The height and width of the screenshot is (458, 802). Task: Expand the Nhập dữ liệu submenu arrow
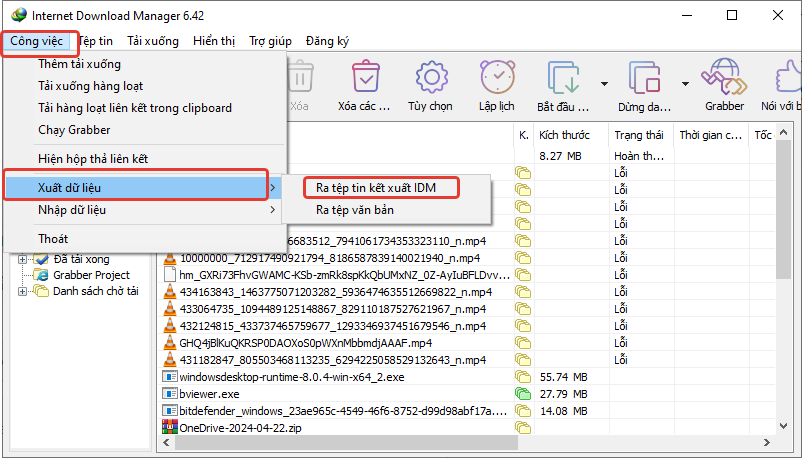pos(273,210)
